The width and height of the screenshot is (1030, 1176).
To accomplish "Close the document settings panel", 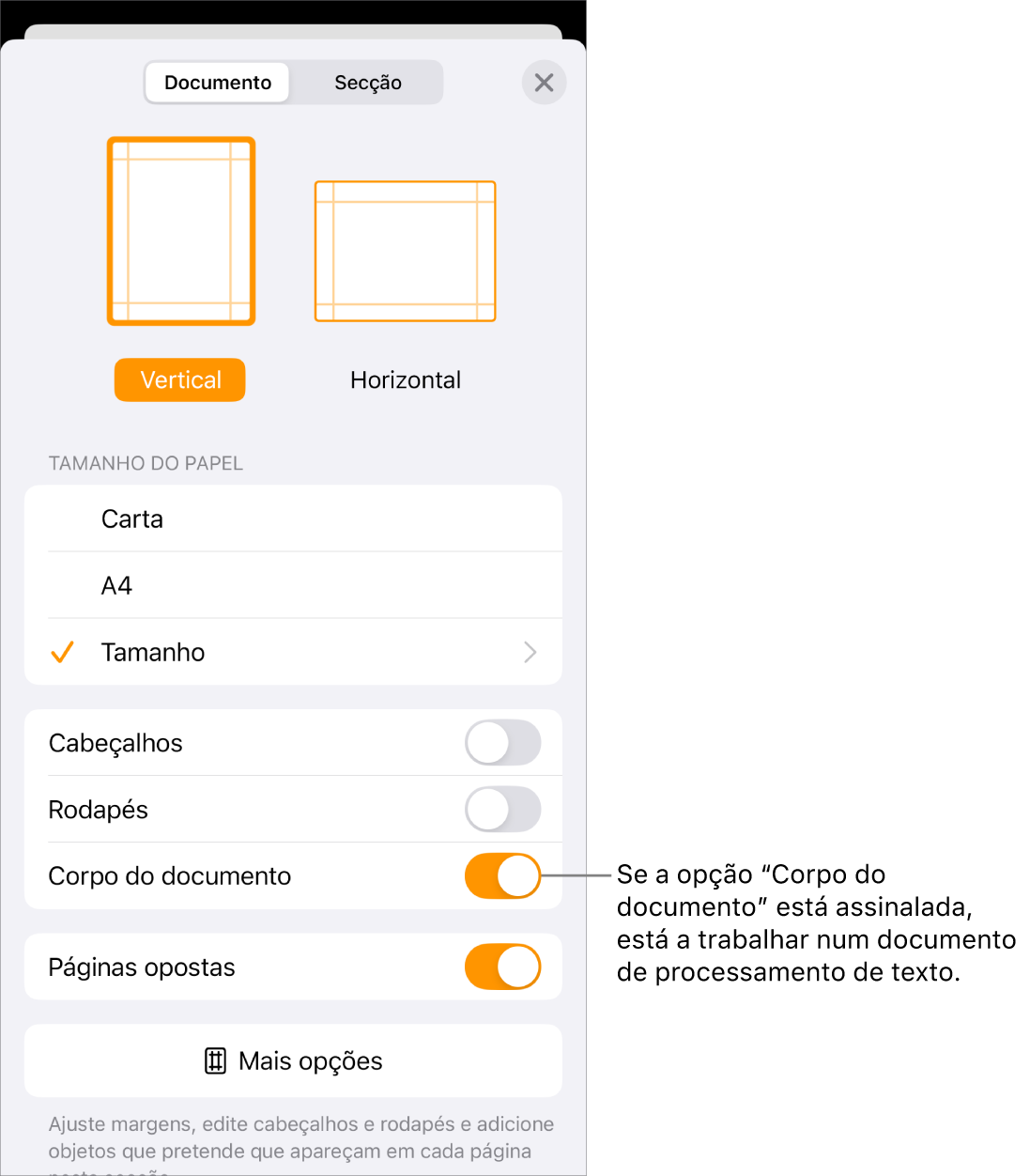I will (x=544, y=83).
